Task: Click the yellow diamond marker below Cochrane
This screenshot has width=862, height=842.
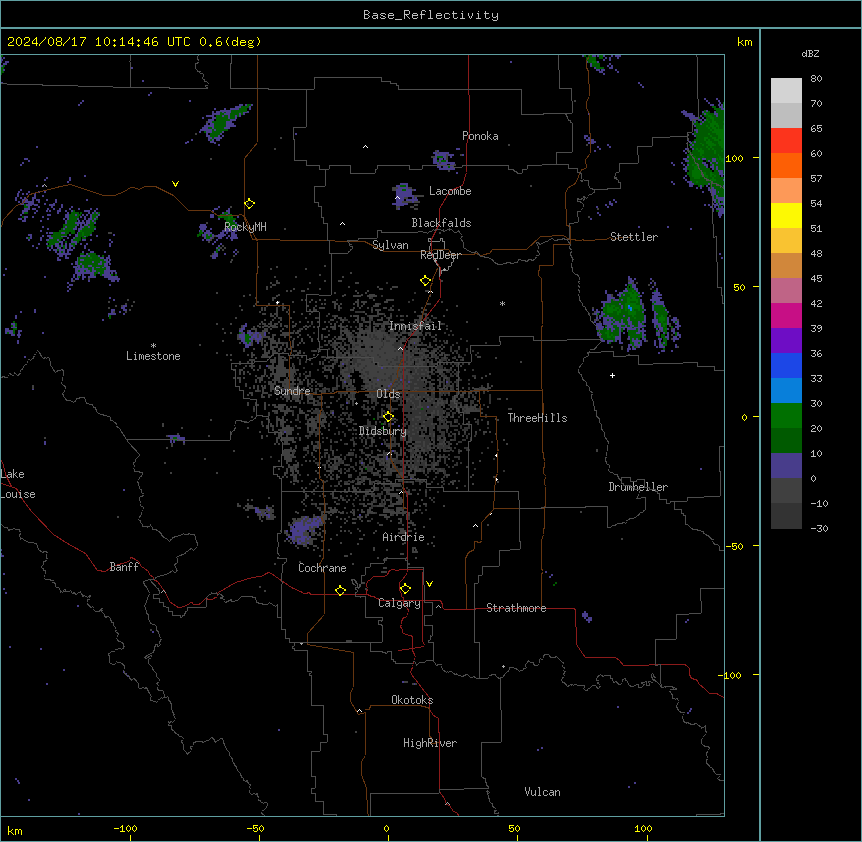Action: [341, 590]
